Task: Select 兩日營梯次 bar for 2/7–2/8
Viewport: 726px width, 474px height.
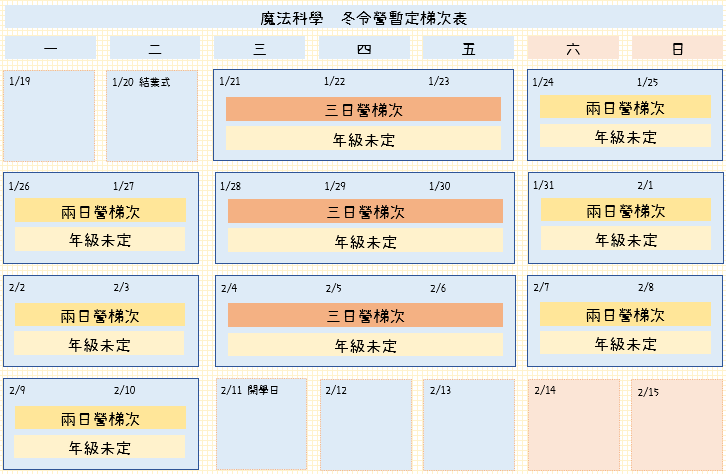Action: point(625,314)
